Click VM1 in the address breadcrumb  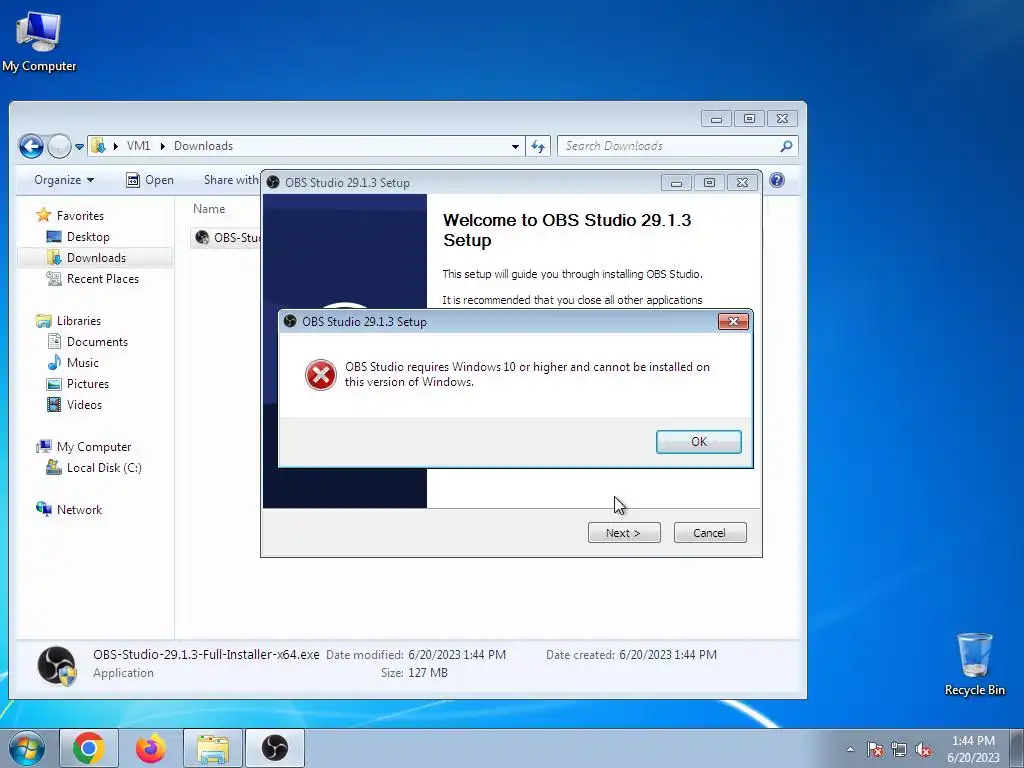[138, 146]
